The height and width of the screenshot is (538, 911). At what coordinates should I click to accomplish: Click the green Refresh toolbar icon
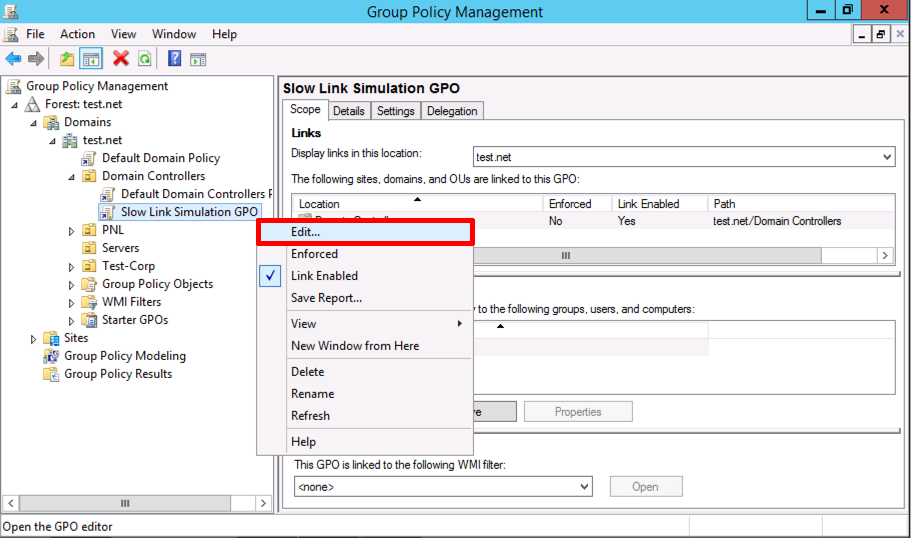tap(145, 59)
